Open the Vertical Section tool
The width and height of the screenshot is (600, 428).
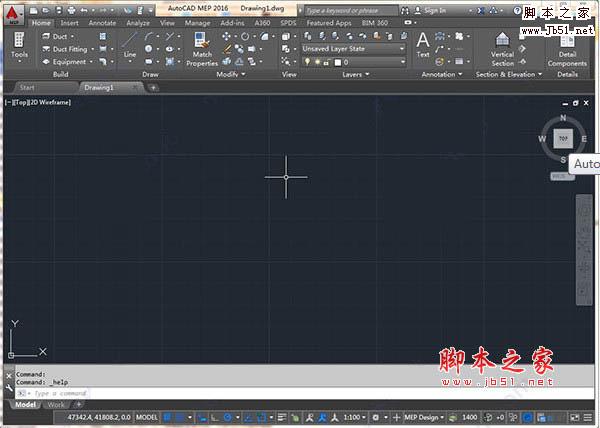502,48
